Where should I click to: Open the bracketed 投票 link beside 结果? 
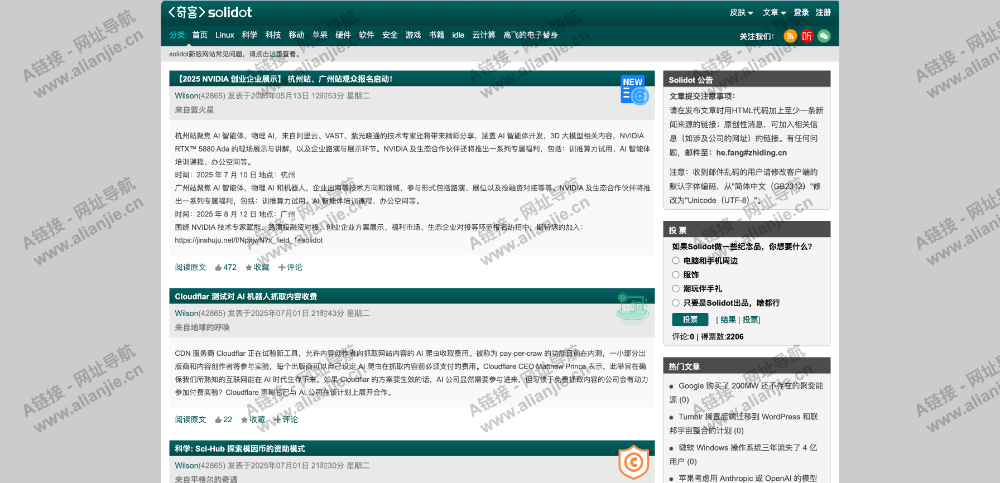750,320
